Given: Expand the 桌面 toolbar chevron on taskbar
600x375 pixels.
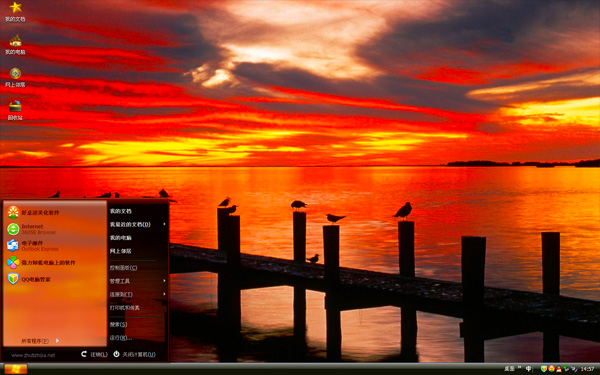Looking at the screenshot, I should pyautogui.click(x=519, y=367).
